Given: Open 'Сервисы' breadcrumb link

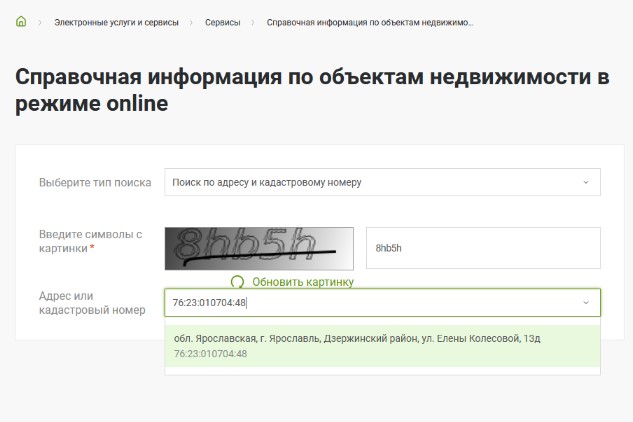Looking at the screenshot, I should coord(222,23).
